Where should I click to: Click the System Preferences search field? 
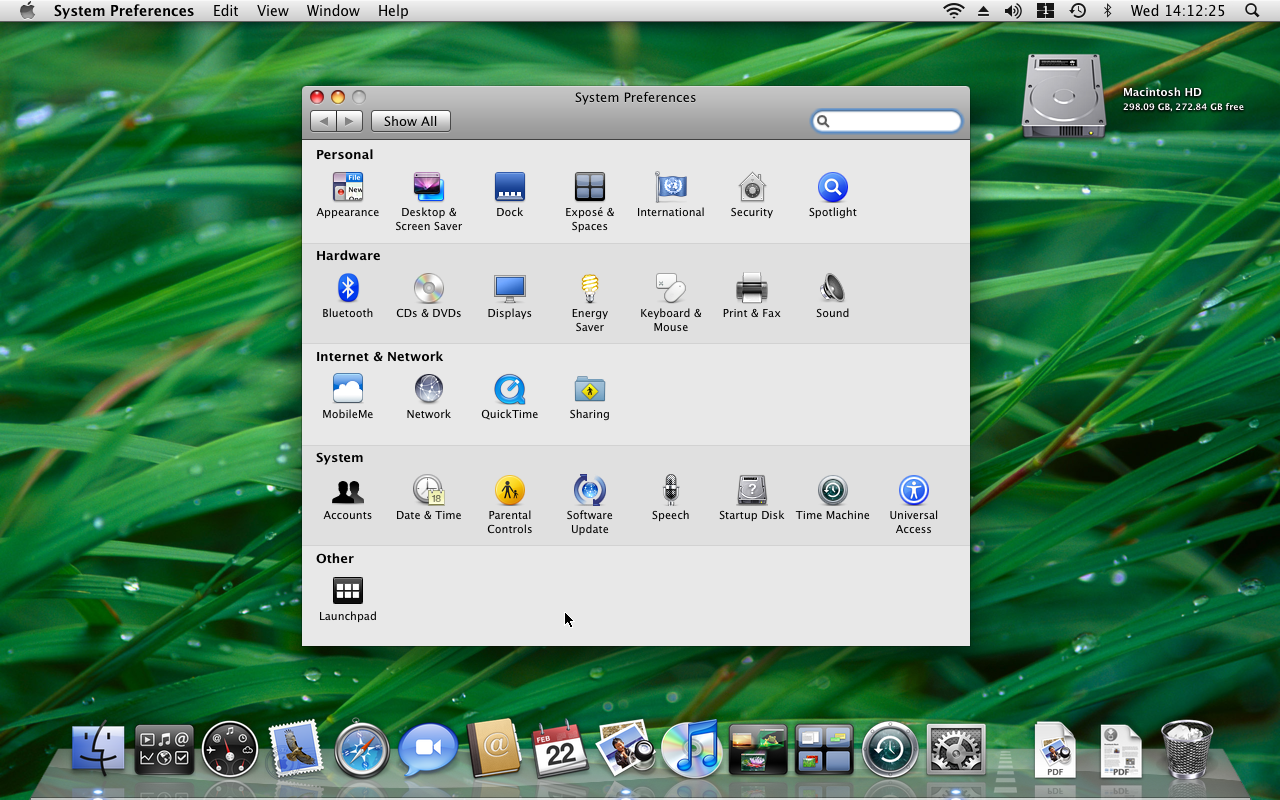(888, 121)
